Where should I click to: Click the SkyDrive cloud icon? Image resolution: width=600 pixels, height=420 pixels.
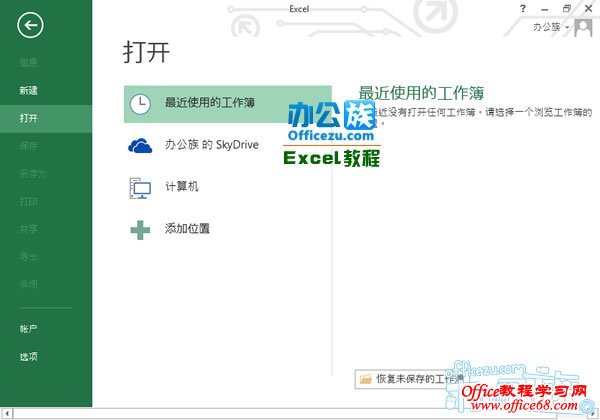(x=140, y=146)
